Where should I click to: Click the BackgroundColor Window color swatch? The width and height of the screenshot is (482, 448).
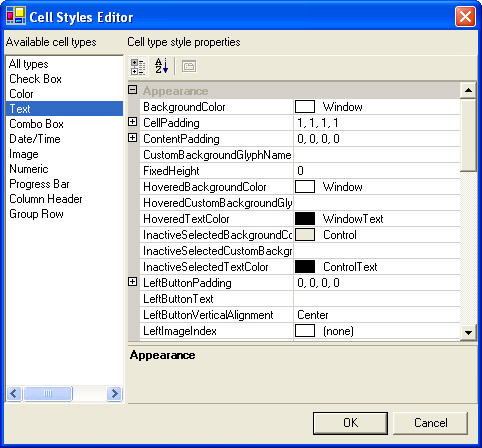(x=305, y=107)
